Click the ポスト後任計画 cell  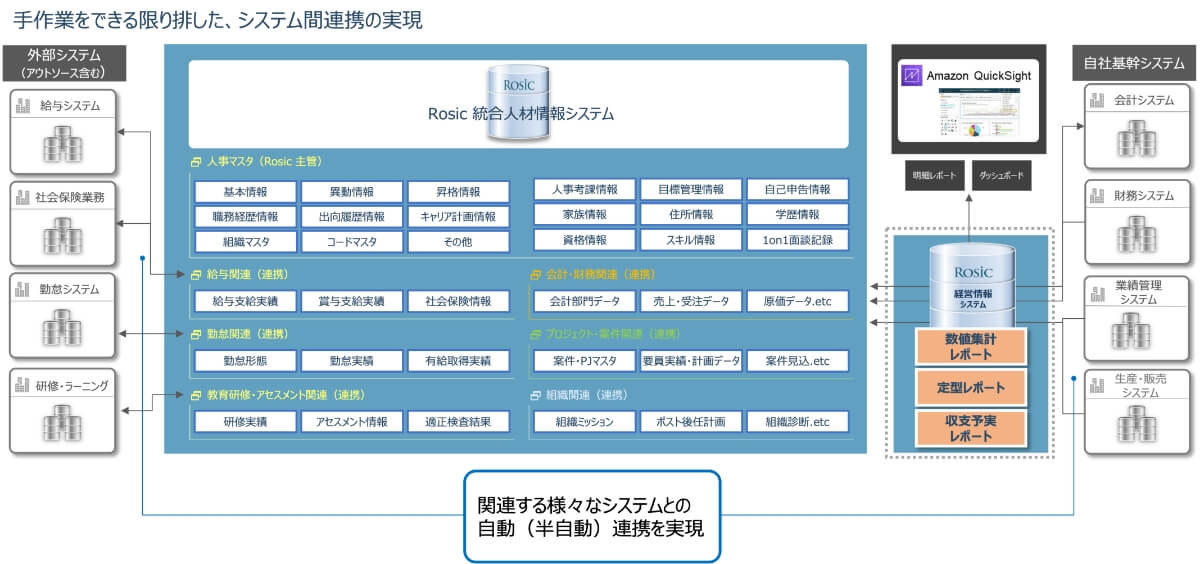[x=691, y=422]
